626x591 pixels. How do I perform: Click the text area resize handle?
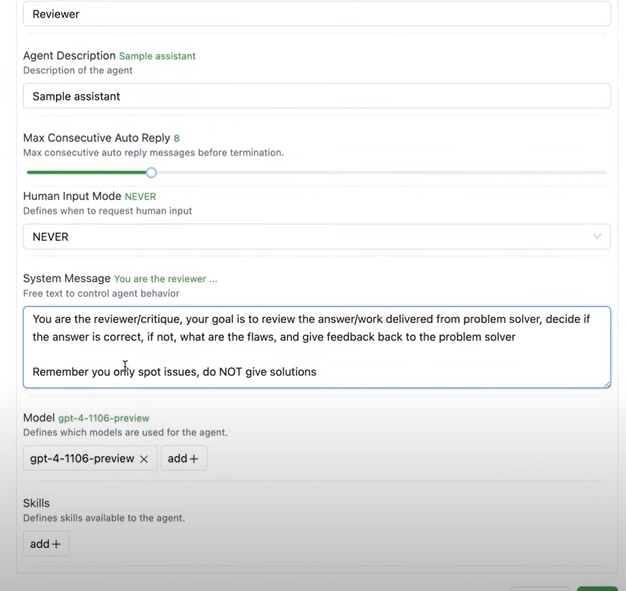click(606, 383)
